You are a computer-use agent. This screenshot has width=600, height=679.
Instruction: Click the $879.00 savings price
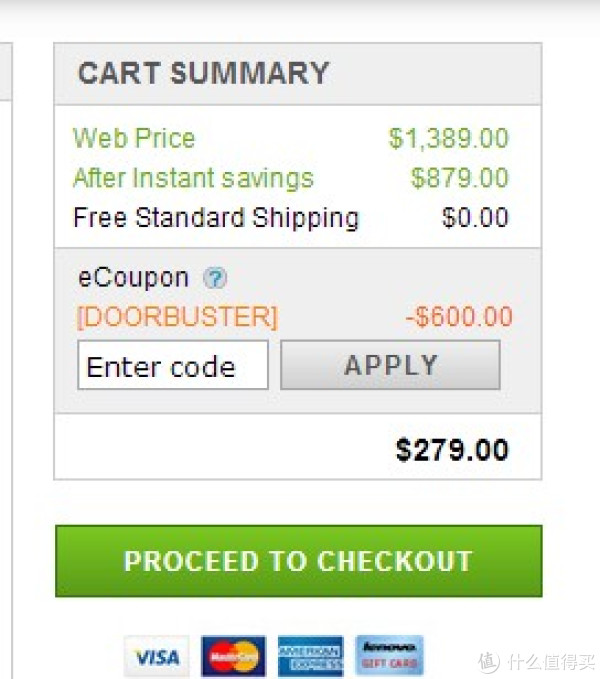(460, 178)
